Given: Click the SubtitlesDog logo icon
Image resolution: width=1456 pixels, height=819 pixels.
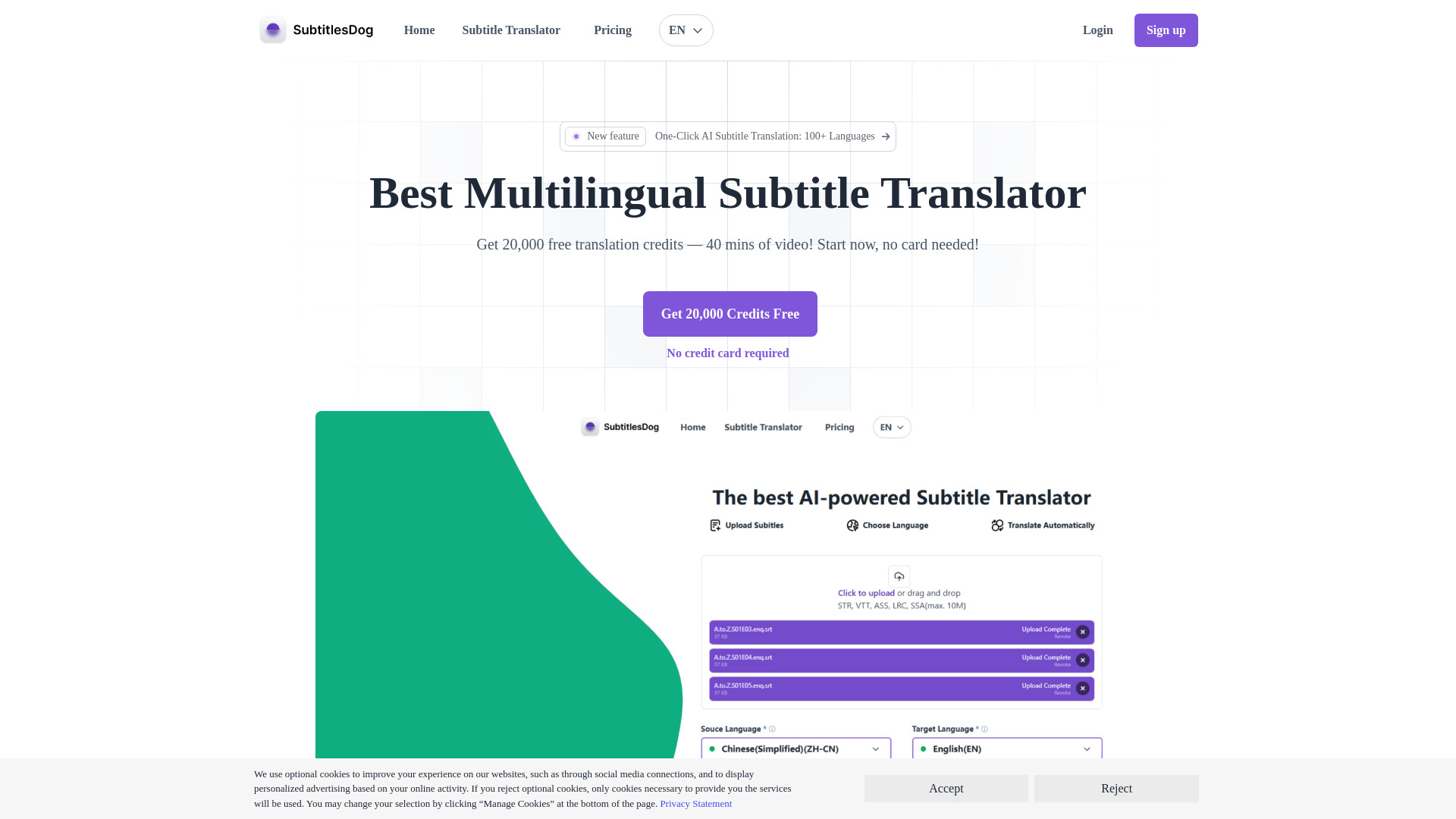Looking at the screenshot, I should point(272,30).
